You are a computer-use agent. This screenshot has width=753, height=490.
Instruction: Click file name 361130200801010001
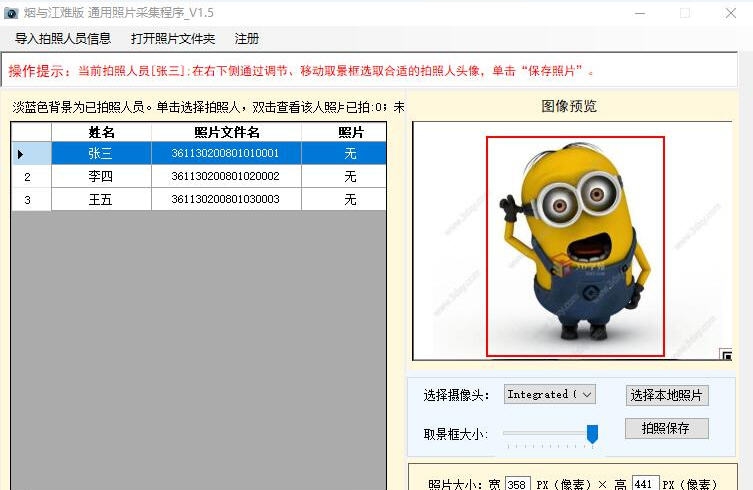coord(226,153)
